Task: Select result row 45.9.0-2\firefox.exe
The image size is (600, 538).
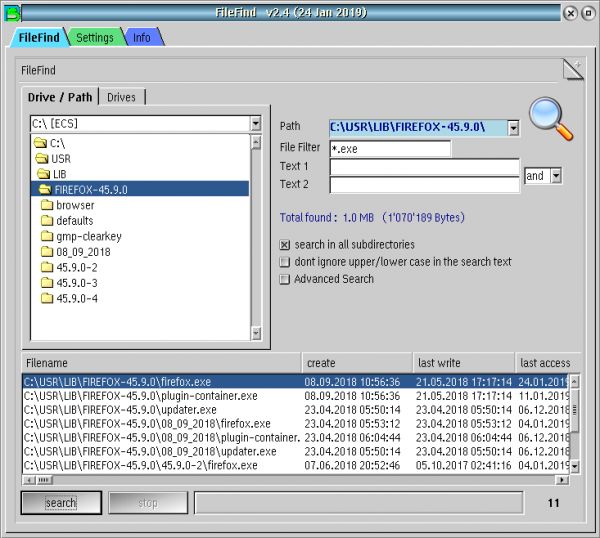Action: [x=295, y=465]
